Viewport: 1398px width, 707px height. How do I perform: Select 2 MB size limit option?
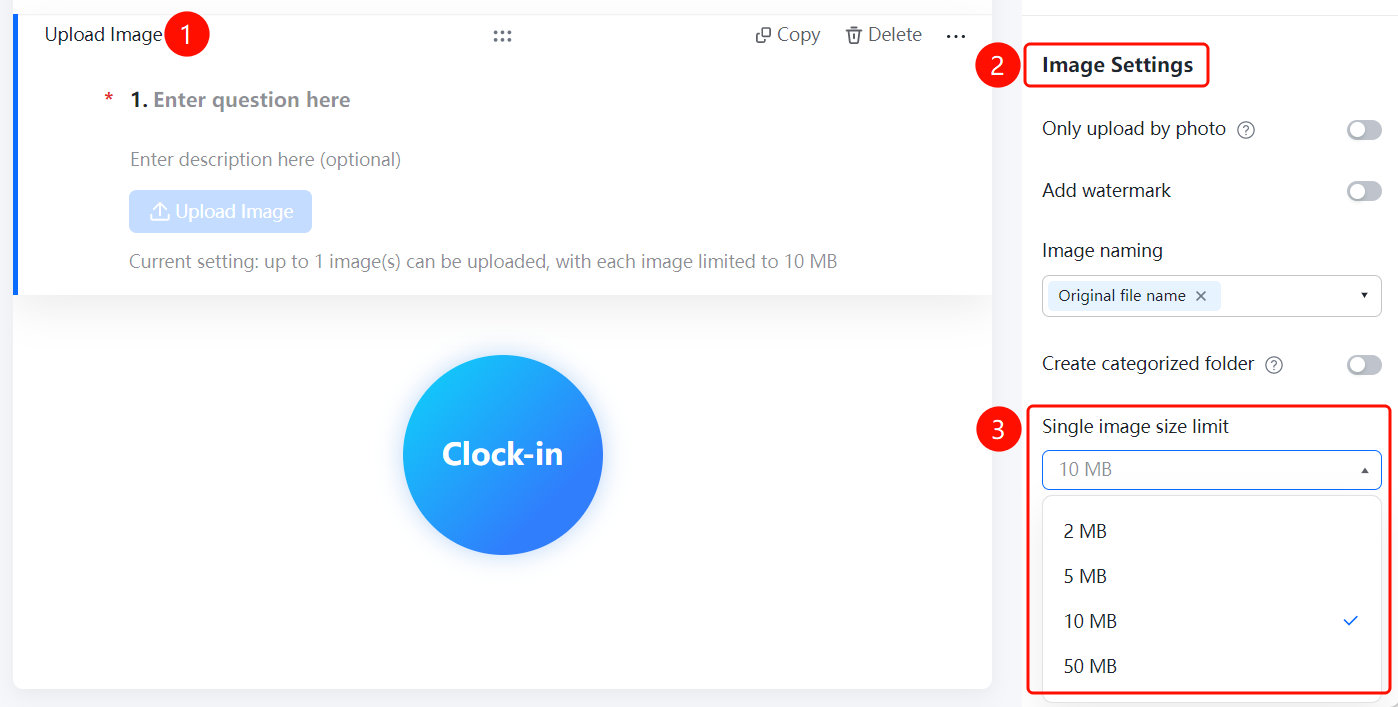[1212, 531]
